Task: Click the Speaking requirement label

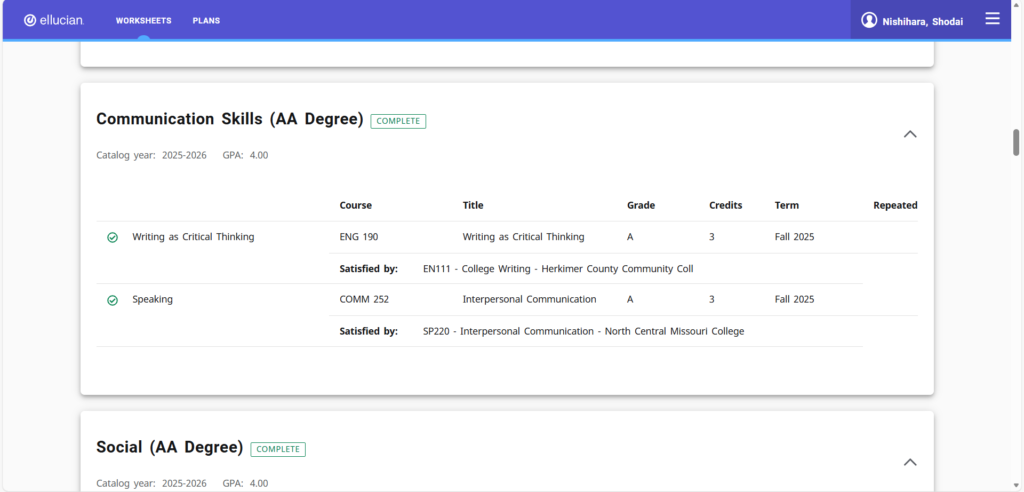Action: (x=152, y=299)
